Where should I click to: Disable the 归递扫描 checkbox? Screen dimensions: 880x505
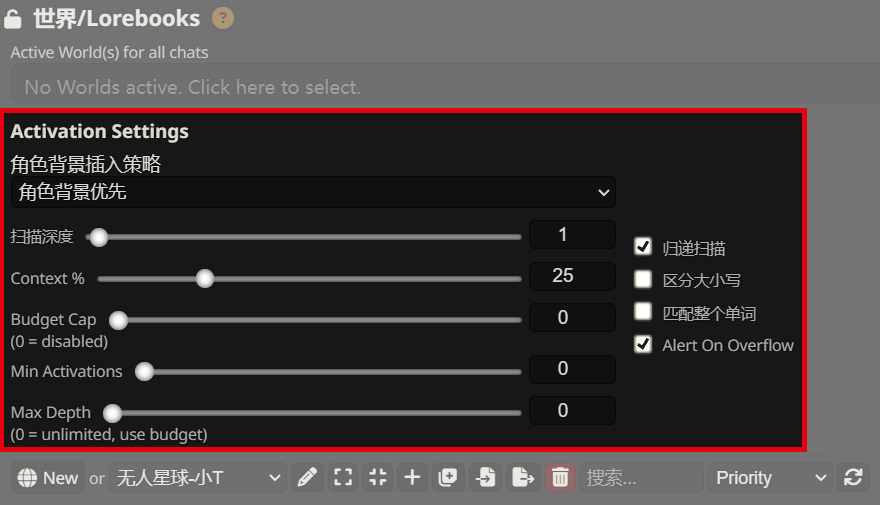click(x=643, y=247)
